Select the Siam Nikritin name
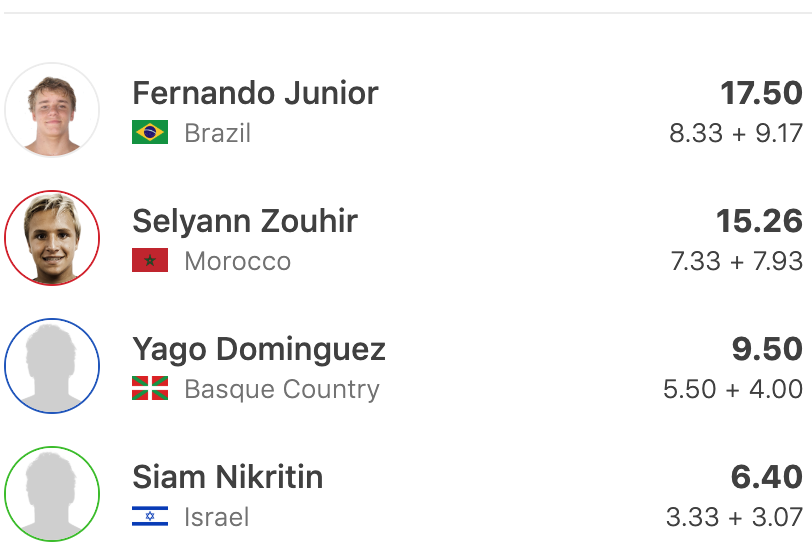 (x=228, y=477)
